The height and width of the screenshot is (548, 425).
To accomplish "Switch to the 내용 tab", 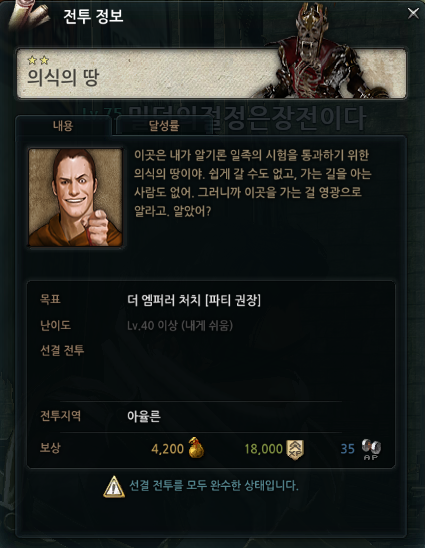I will click(x=63, y=125).
